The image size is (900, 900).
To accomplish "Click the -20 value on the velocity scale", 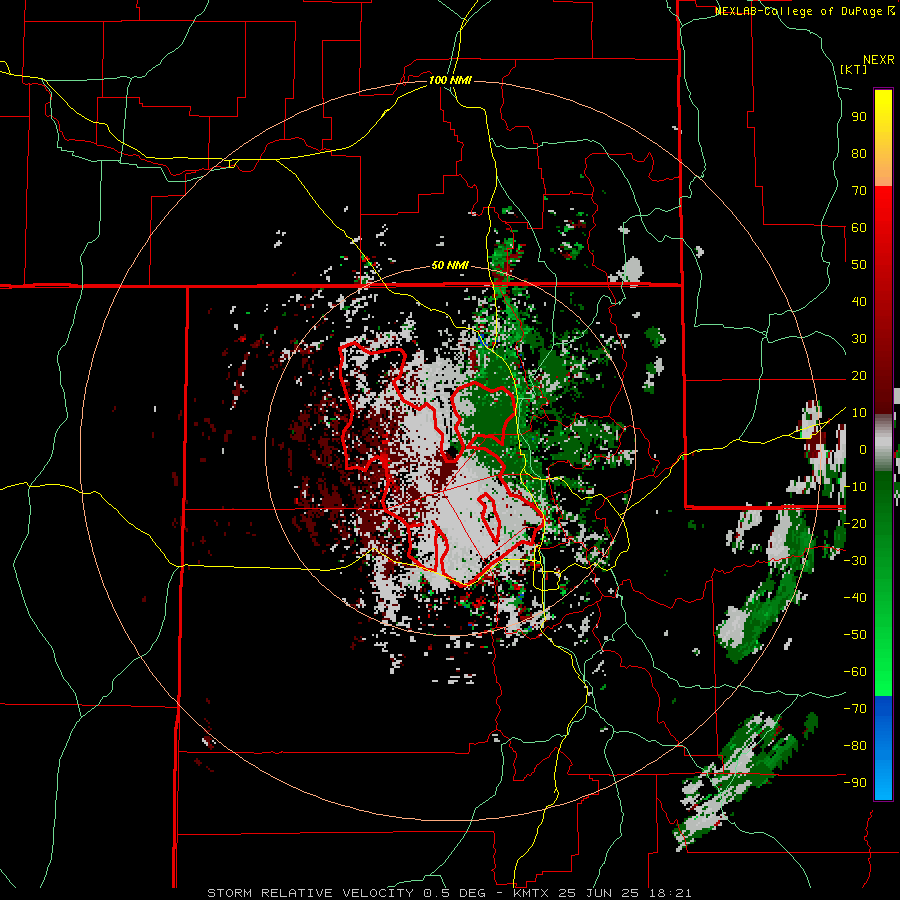I will (x=855, y=524).
